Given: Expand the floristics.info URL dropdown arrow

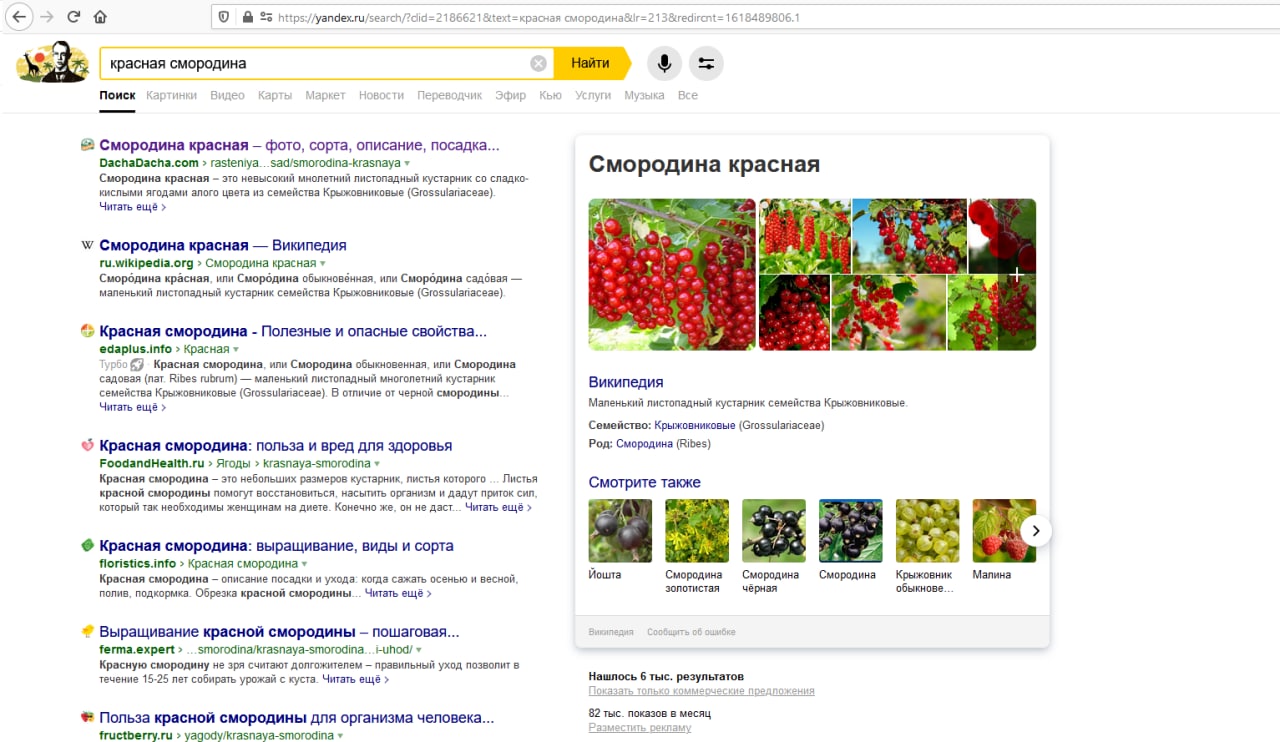Looking at the screenshot, I should click(305, 564).
